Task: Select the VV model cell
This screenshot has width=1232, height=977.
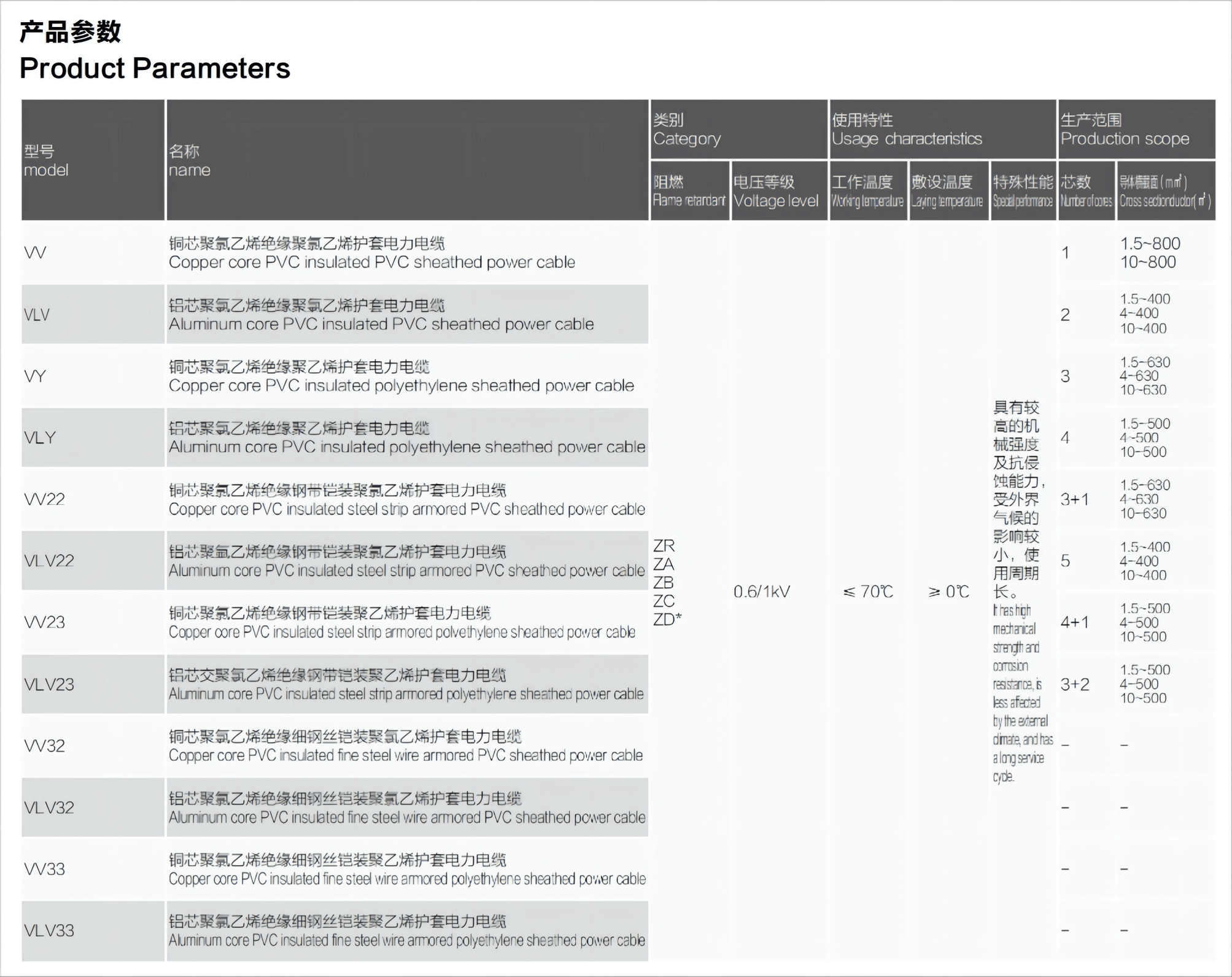Action: click(93, 252)
